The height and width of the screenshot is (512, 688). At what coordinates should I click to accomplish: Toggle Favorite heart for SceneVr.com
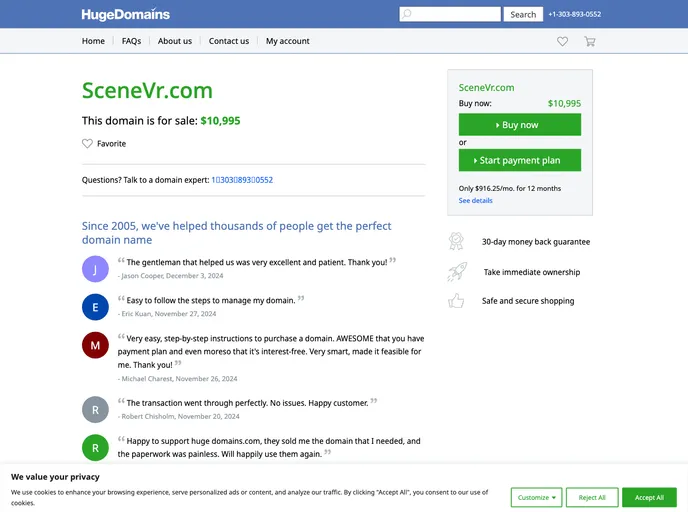88,144
